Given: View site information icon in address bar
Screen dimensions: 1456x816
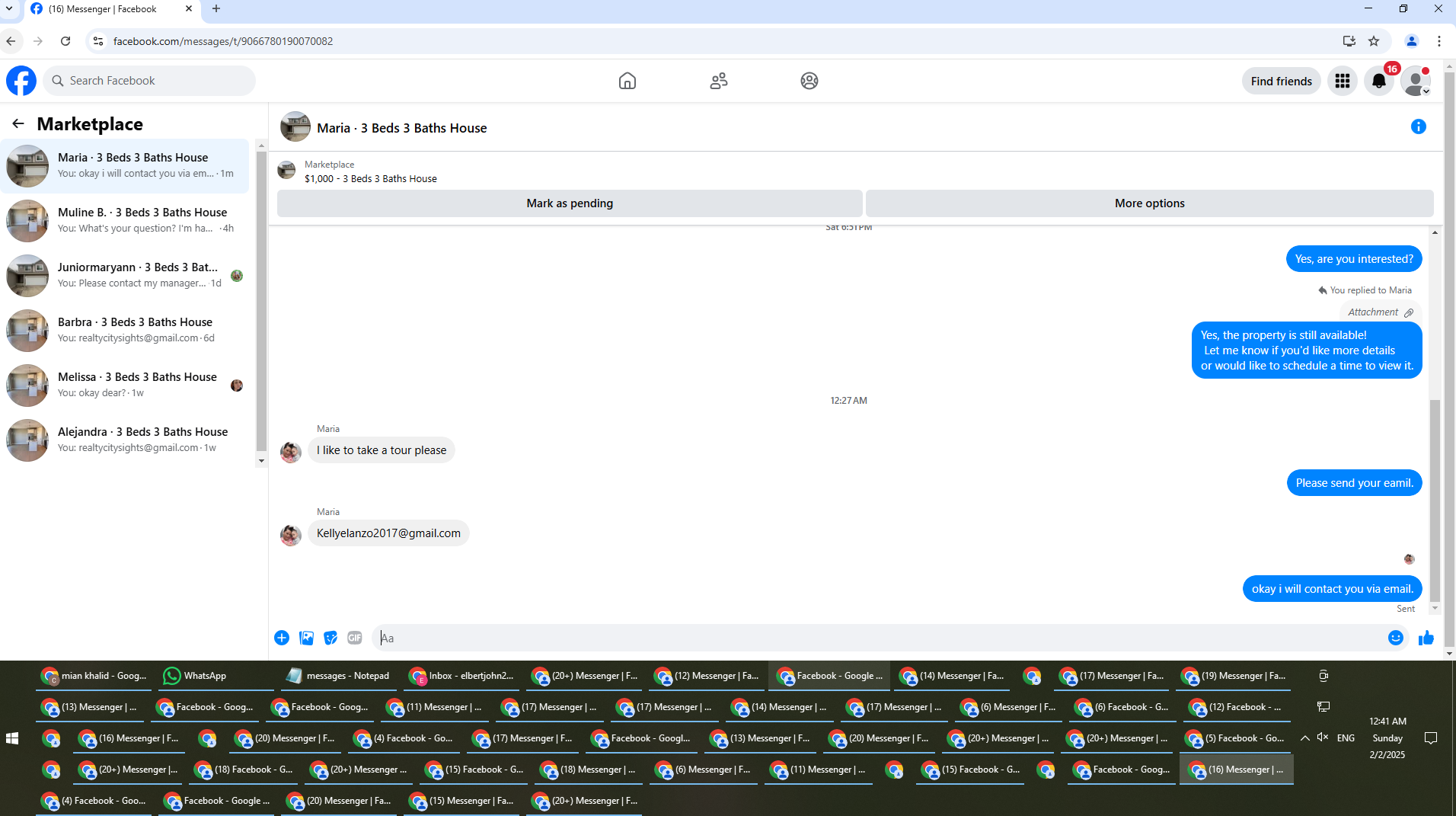Looking at the screenshot, I should (x=97, y=41).
